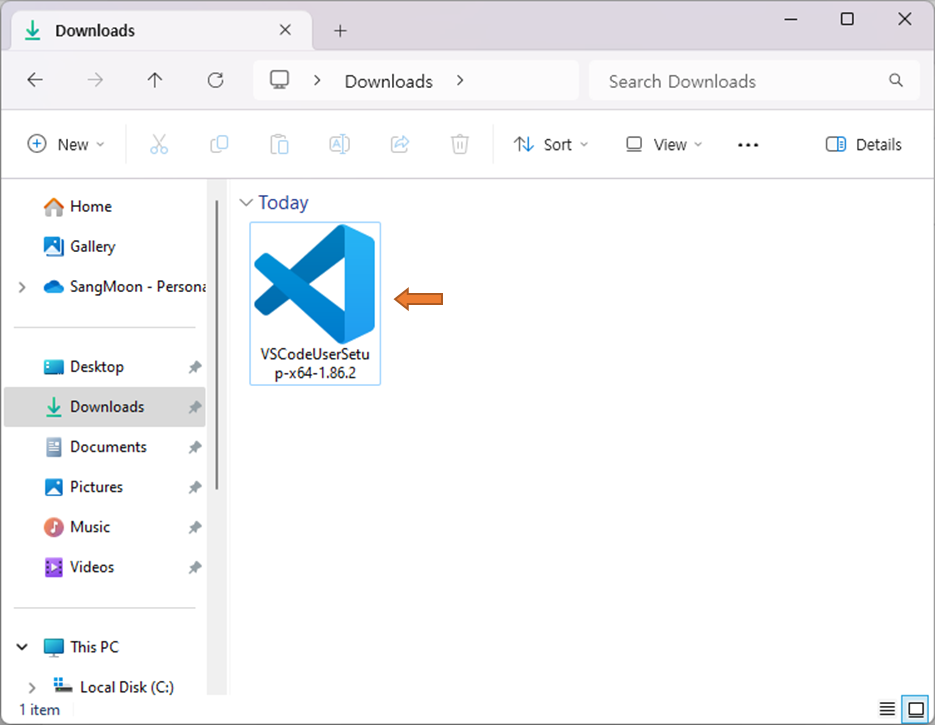Click the file name VSCodeUserSetup-x64-1.86.2
Viewport: 935px width, 725px height.
[315, 363]
